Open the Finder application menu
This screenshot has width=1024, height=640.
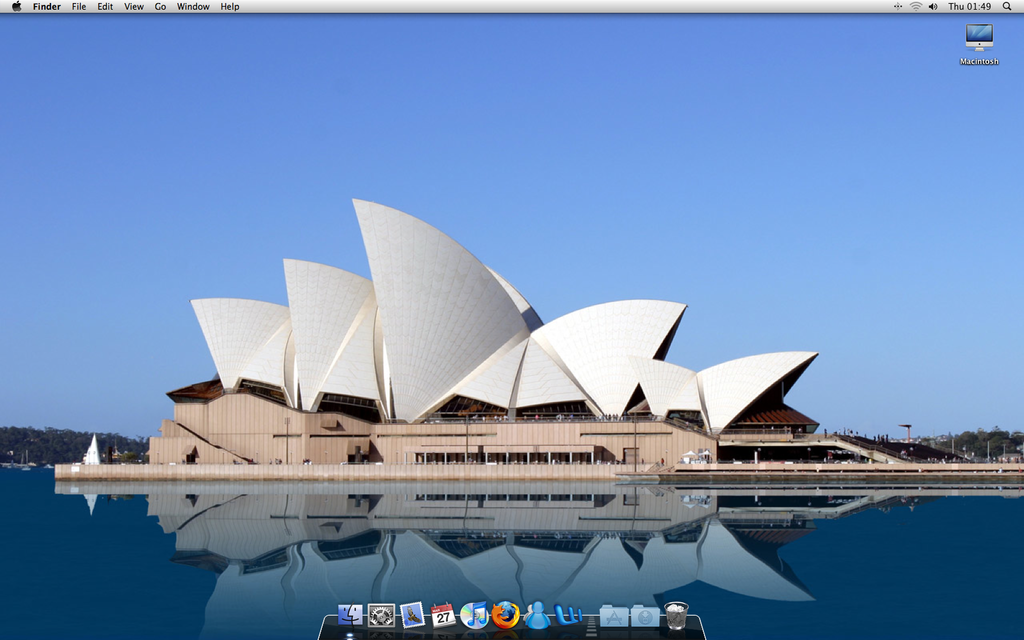click(x=47, y=7)
